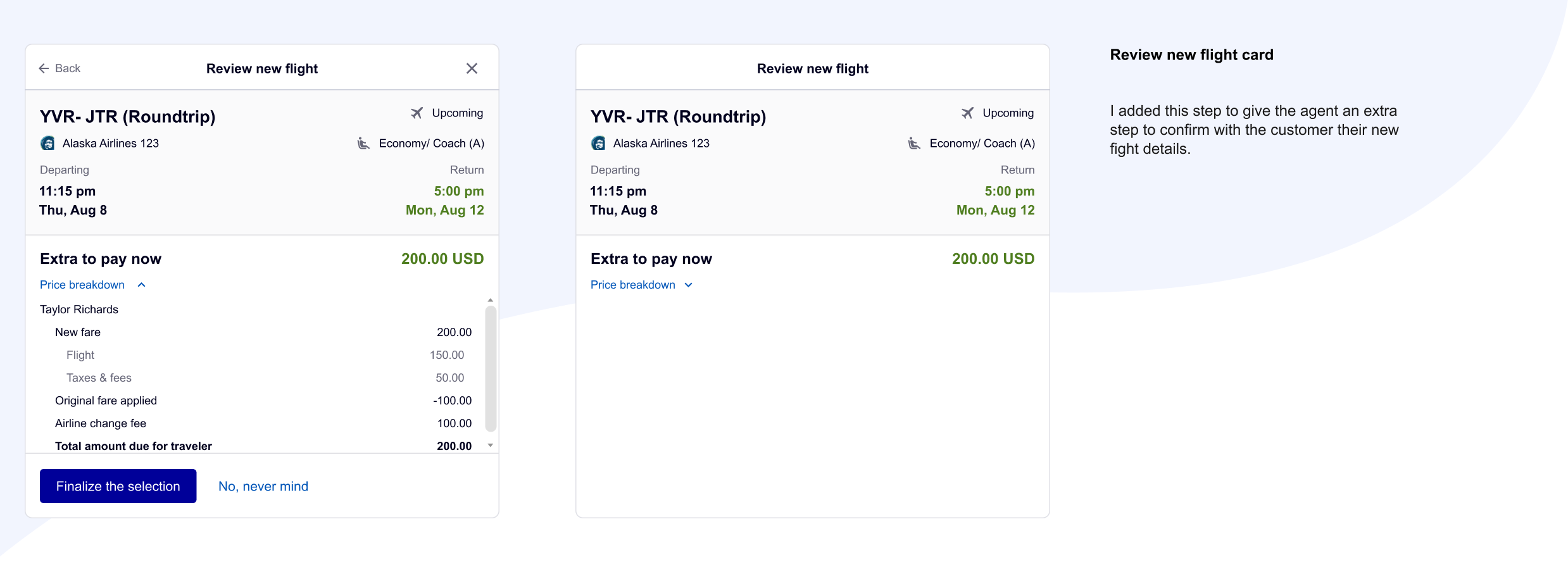The image size is (1568, 562).
Task: Click seat icon next to Economy/Coach in right card
Action: pos(914,143)
